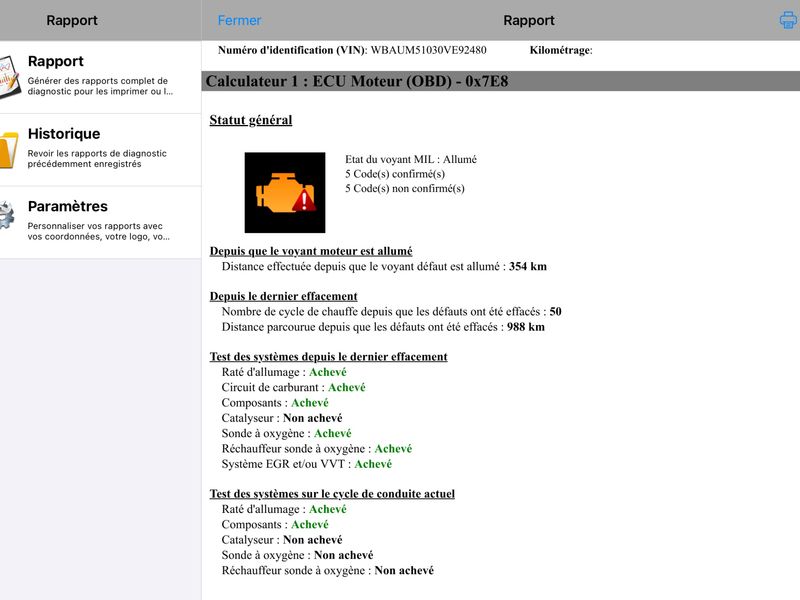Tap the printer icon in the top bar

(789, 20)
